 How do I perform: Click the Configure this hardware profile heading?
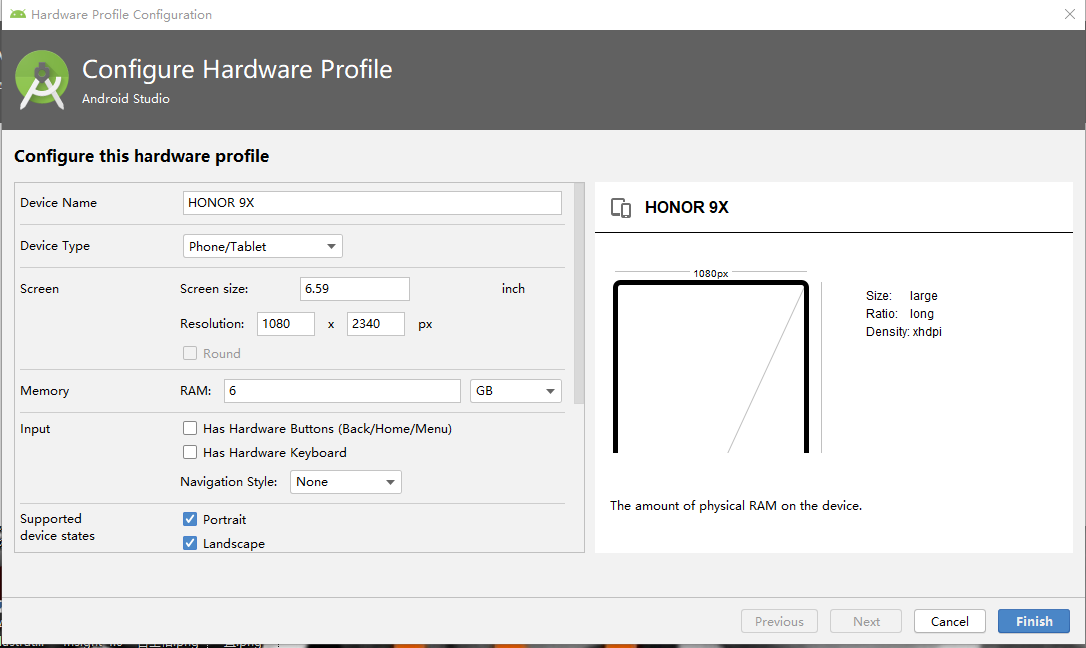click(141, 156)
